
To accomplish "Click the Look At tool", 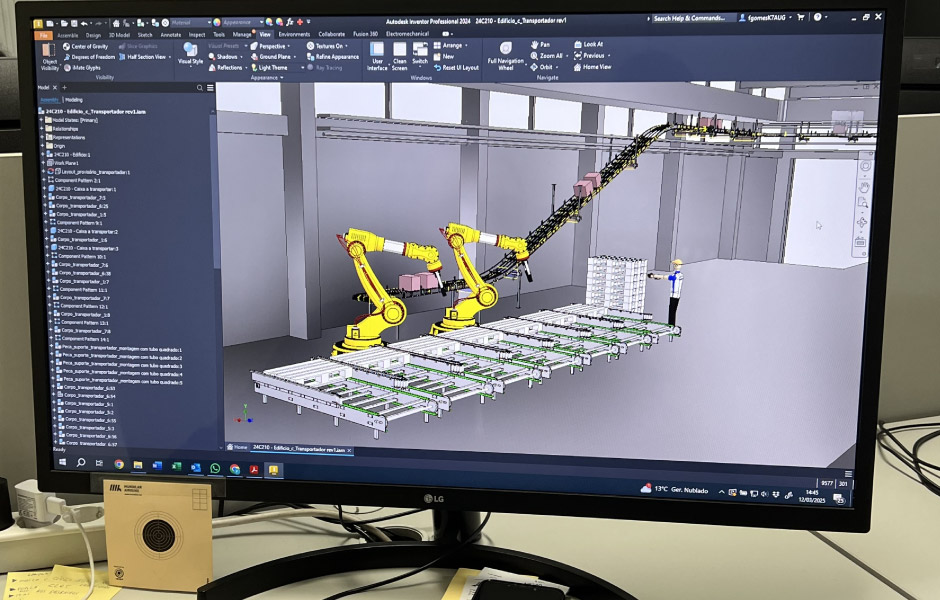I will [588, 45].
